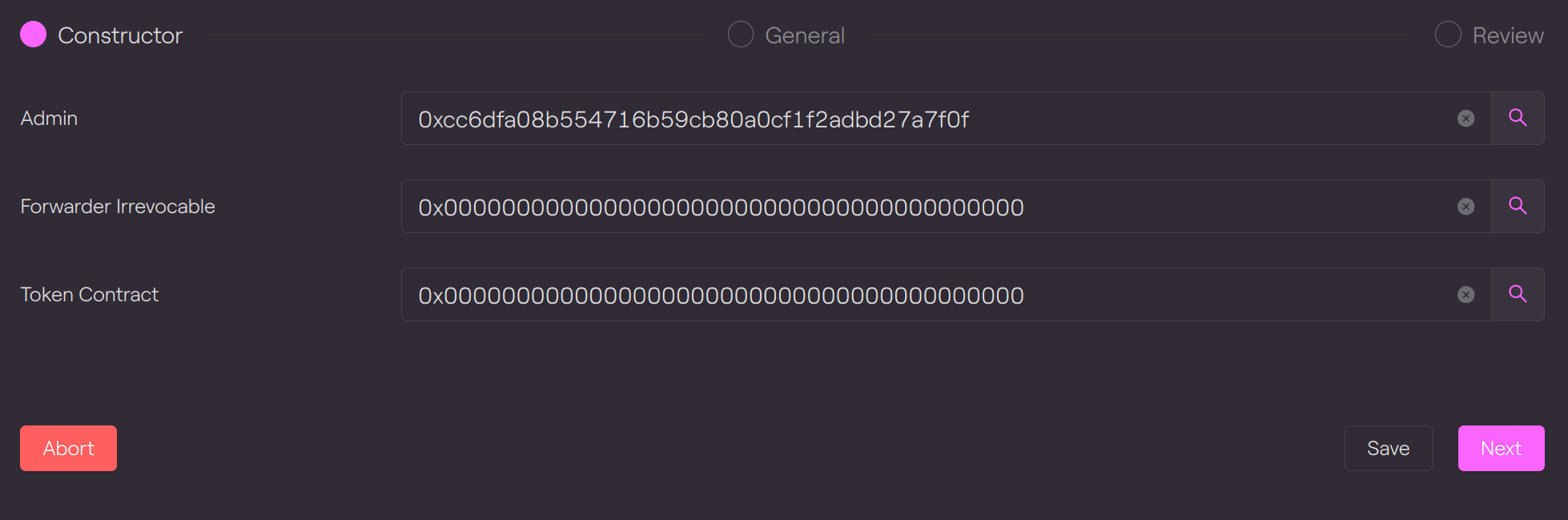Clear the Forwarder Irrevocable address

1465,207
